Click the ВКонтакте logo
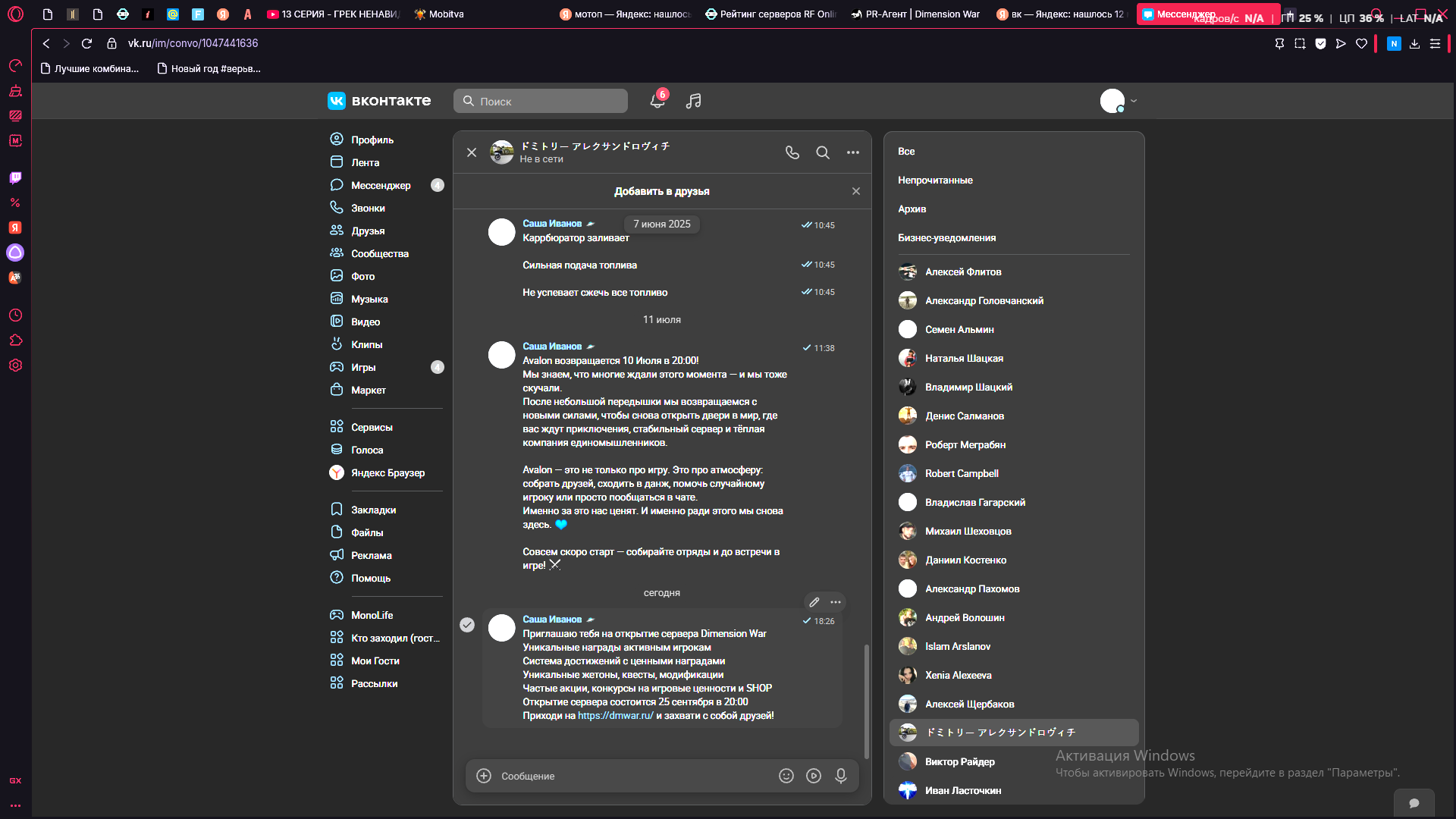The width and height of the screenshot is (1456, 819). coord(379,101)
